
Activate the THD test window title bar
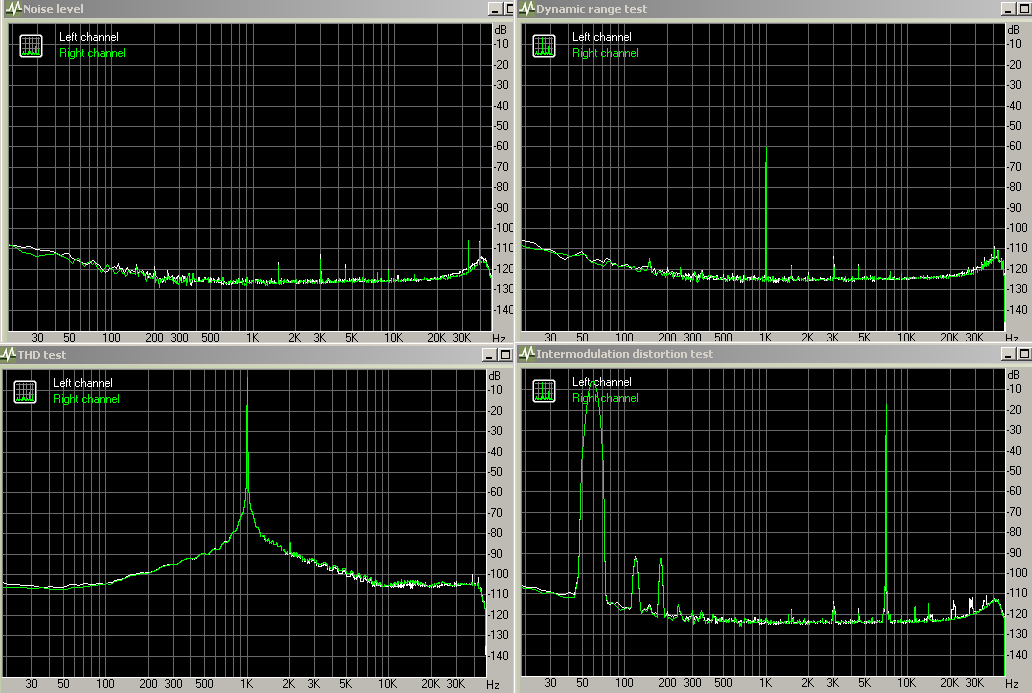click(250, 354)
